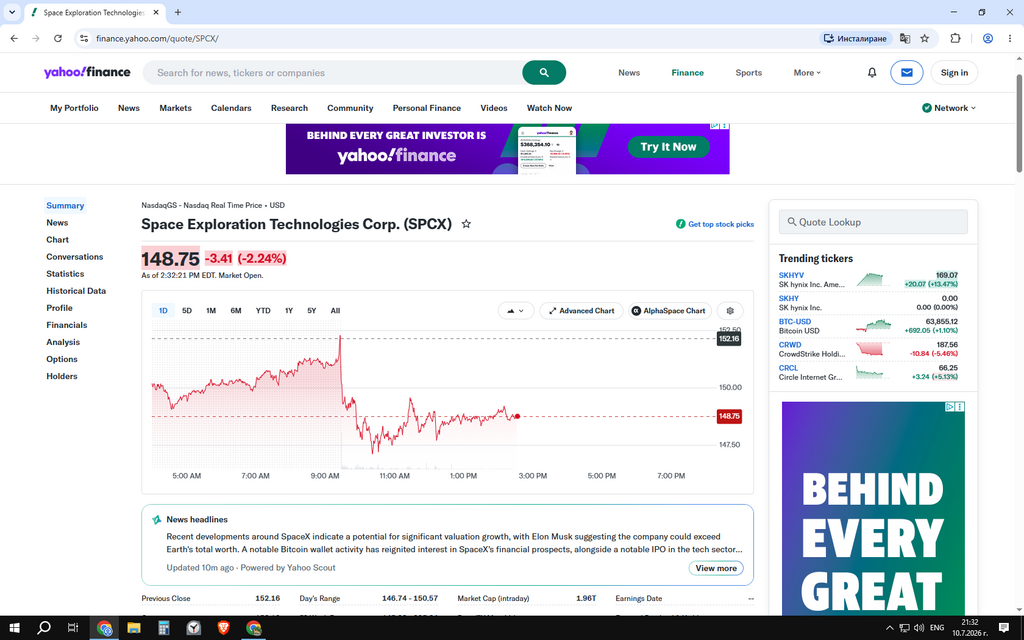Open the CRWD trending ticker
This screenshot has width=1024, height=640.
790,345
